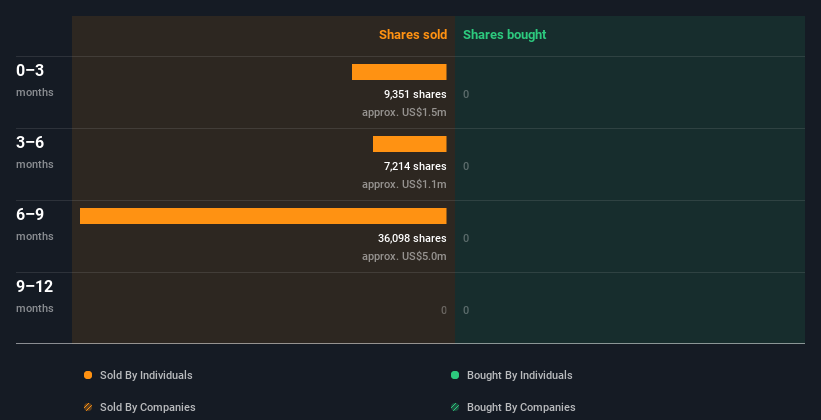Click the 0–3 months row label
Viewport: 821px width, 420px height.
point(35,80)
